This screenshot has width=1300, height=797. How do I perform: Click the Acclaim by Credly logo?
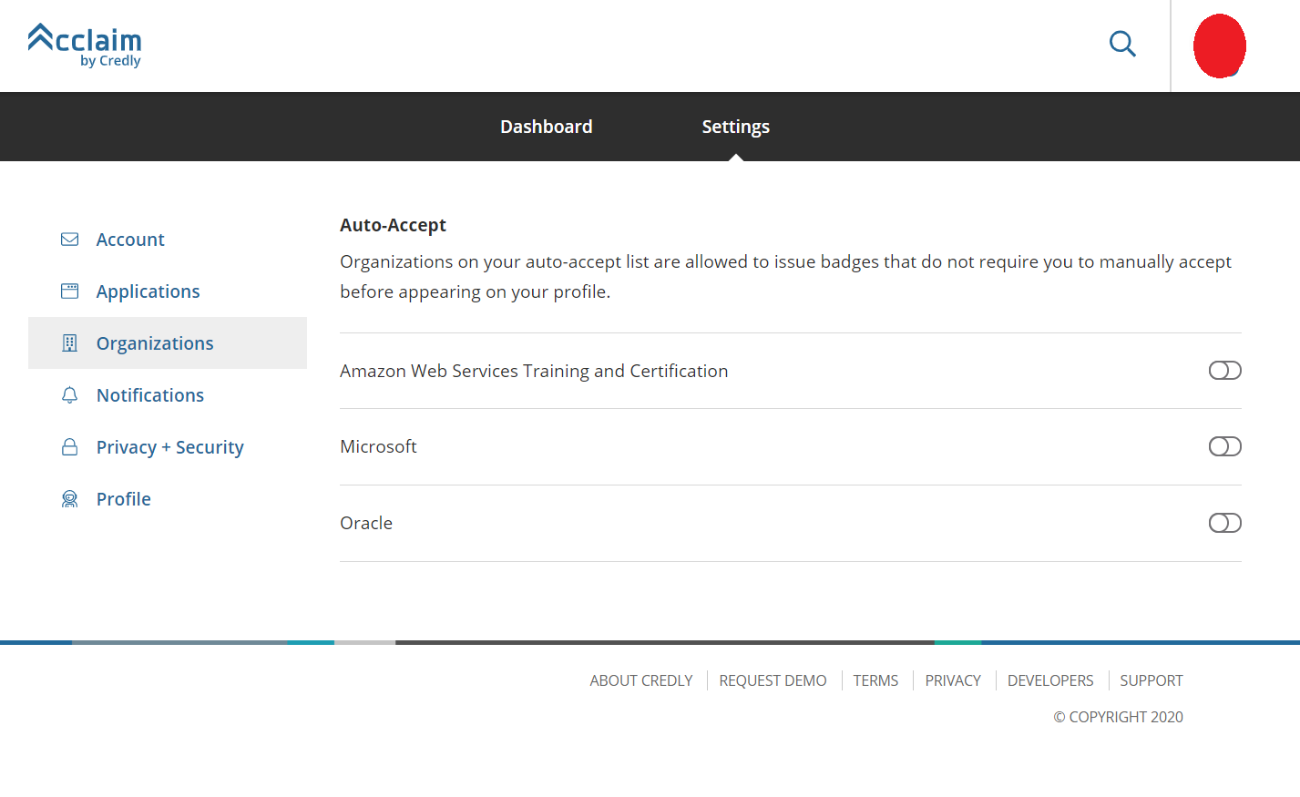pyautogui.click(x=84, y=45)
